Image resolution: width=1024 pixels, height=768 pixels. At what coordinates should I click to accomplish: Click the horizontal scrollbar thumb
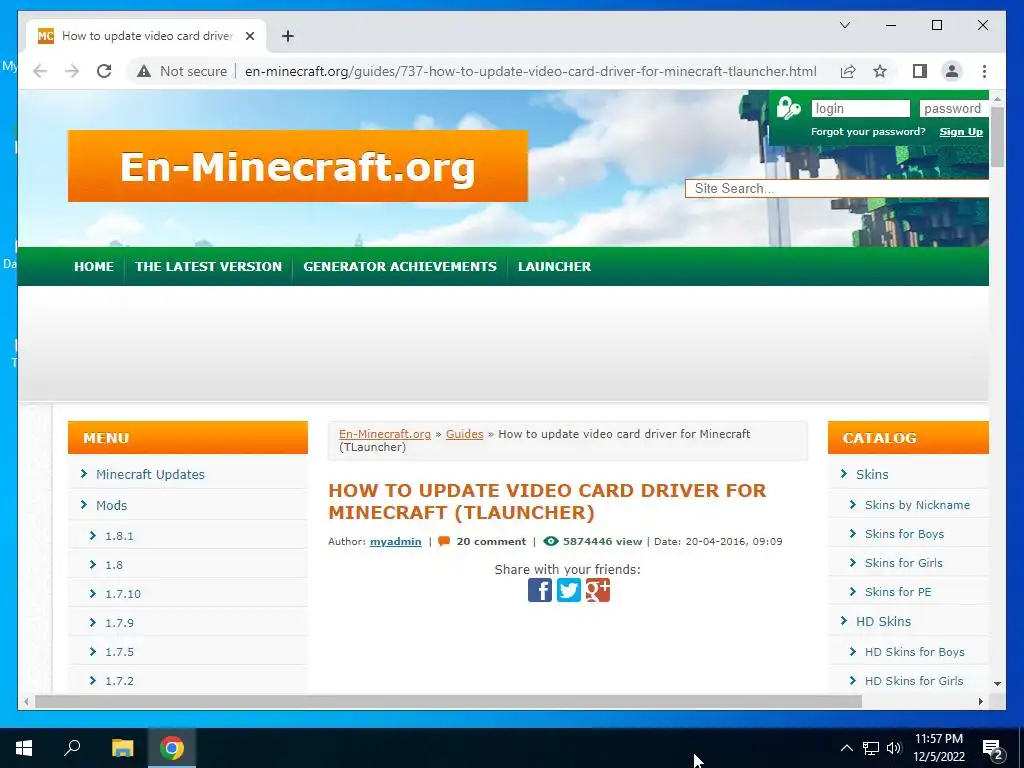[448, 701]
